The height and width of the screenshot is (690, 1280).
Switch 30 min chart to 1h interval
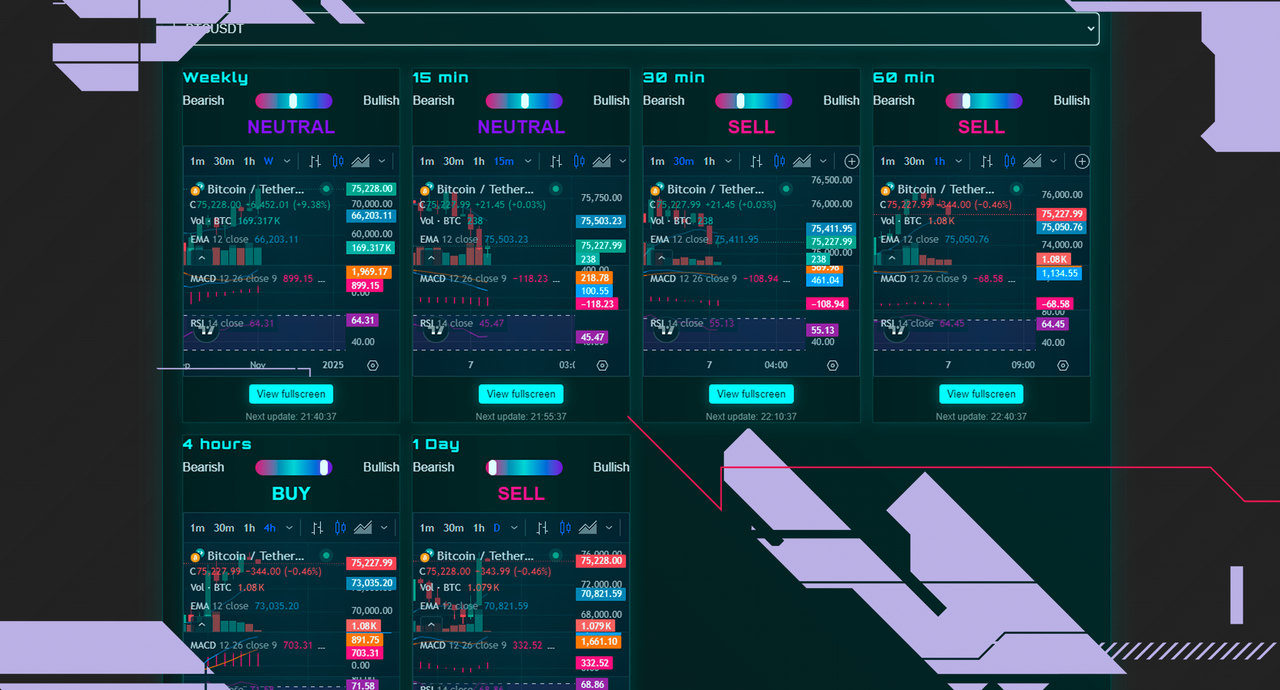tap(709, 161)
